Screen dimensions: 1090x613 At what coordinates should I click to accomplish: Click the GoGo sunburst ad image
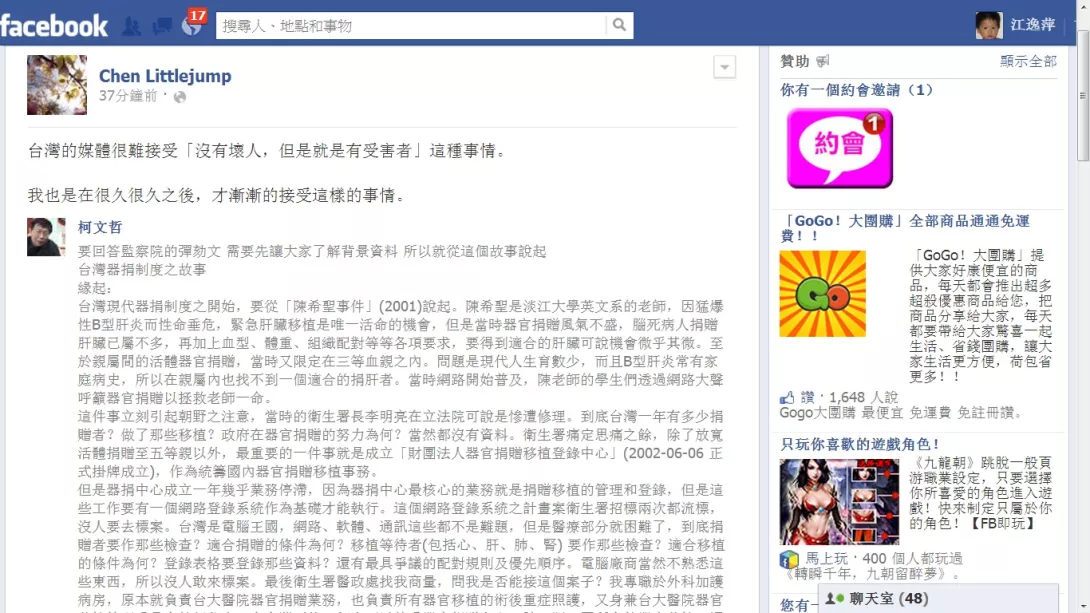pos(822,293)
